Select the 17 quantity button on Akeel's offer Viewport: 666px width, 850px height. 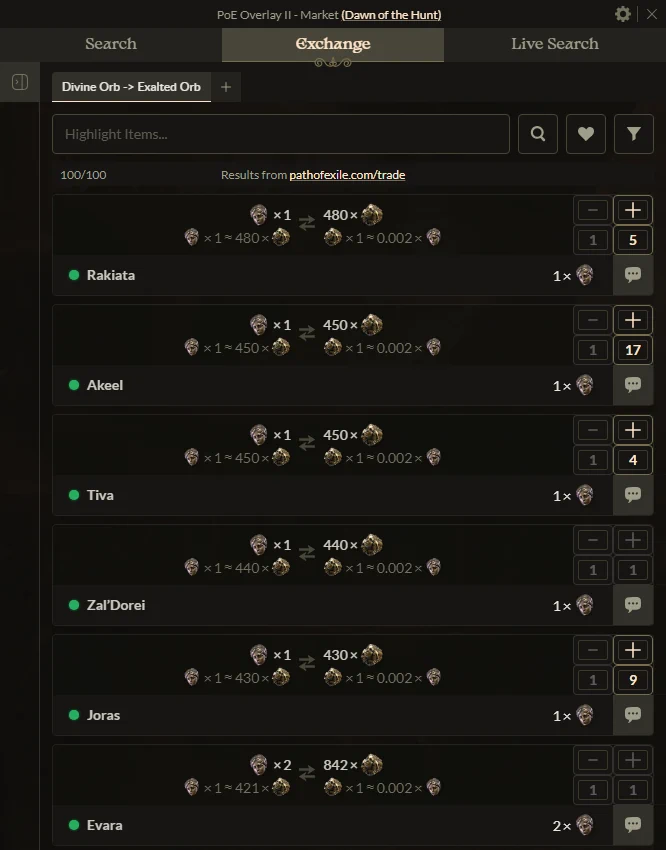click(632, 350)
